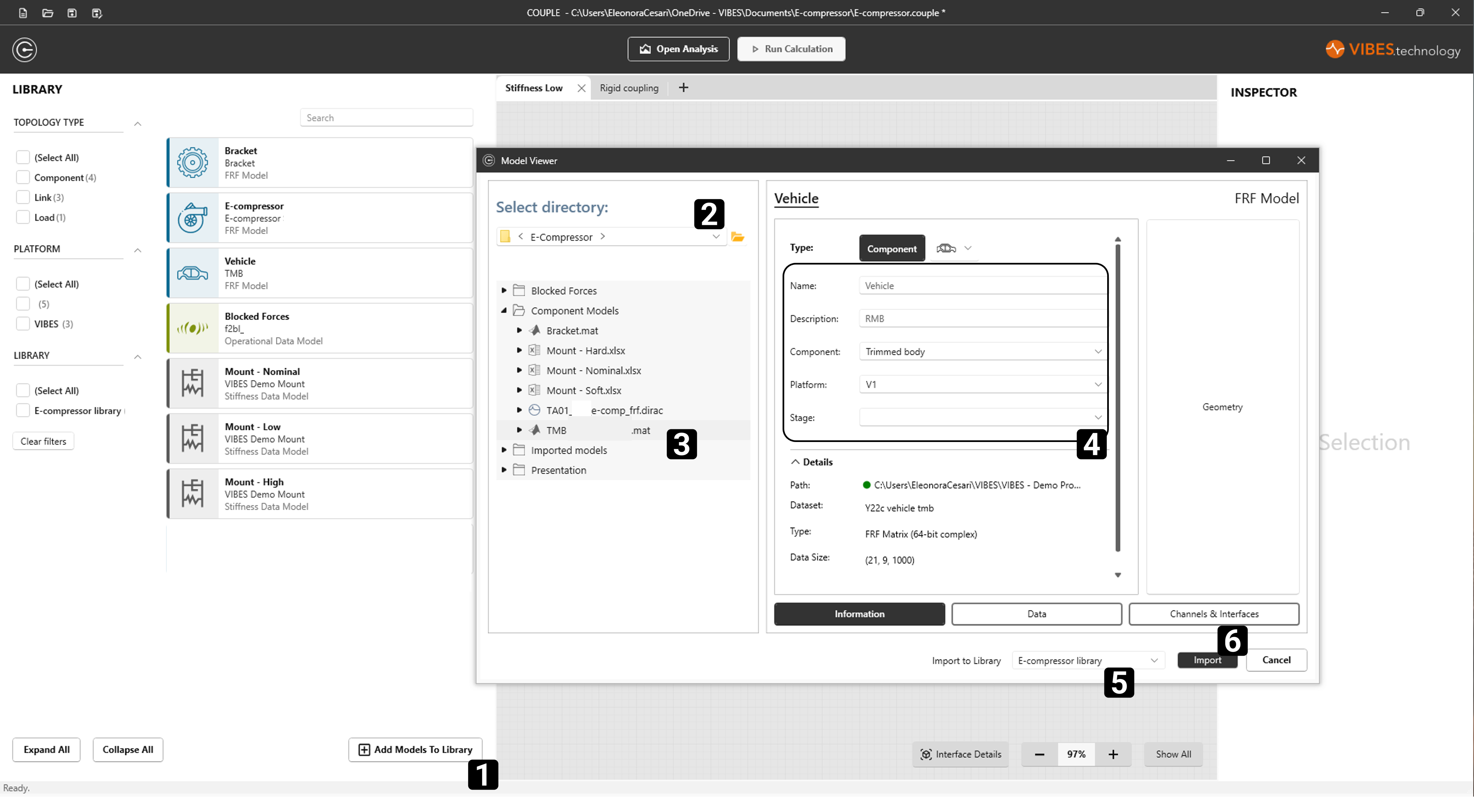Open the Platform dropdown showing V1
Viewport: 1474px width, 812px height.
click(x=983, y=385)
